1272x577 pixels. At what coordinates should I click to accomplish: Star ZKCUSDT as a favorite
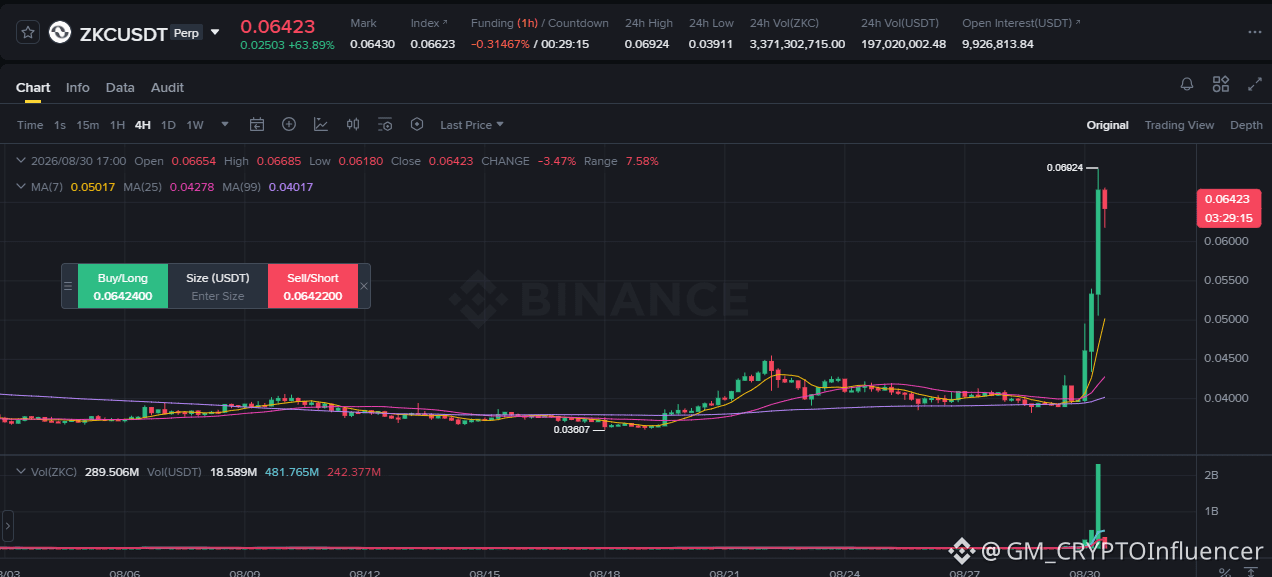click(28, 33)
